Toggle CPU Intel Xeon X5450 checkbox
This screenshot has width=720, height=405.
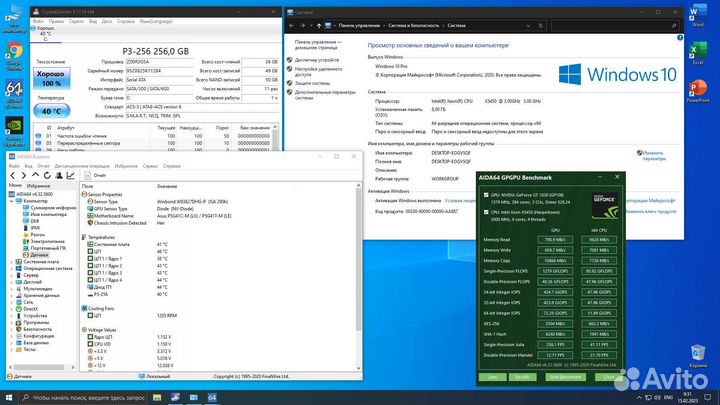click(486, 212)
